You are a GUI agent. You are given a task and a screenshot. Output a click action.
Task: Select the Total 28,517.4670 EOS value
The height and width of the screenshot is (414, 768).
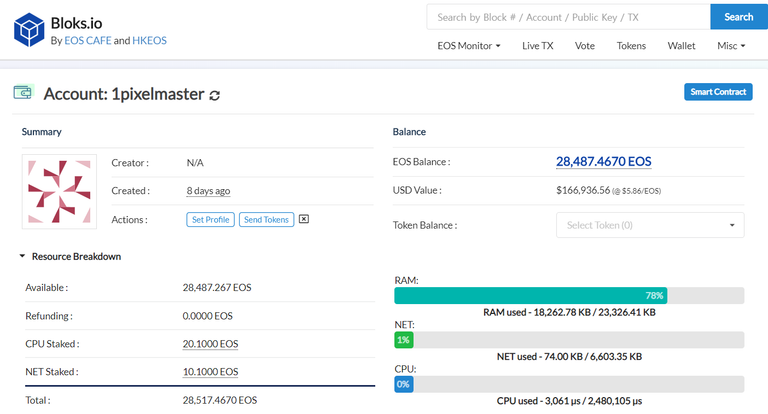pos(220,400)
